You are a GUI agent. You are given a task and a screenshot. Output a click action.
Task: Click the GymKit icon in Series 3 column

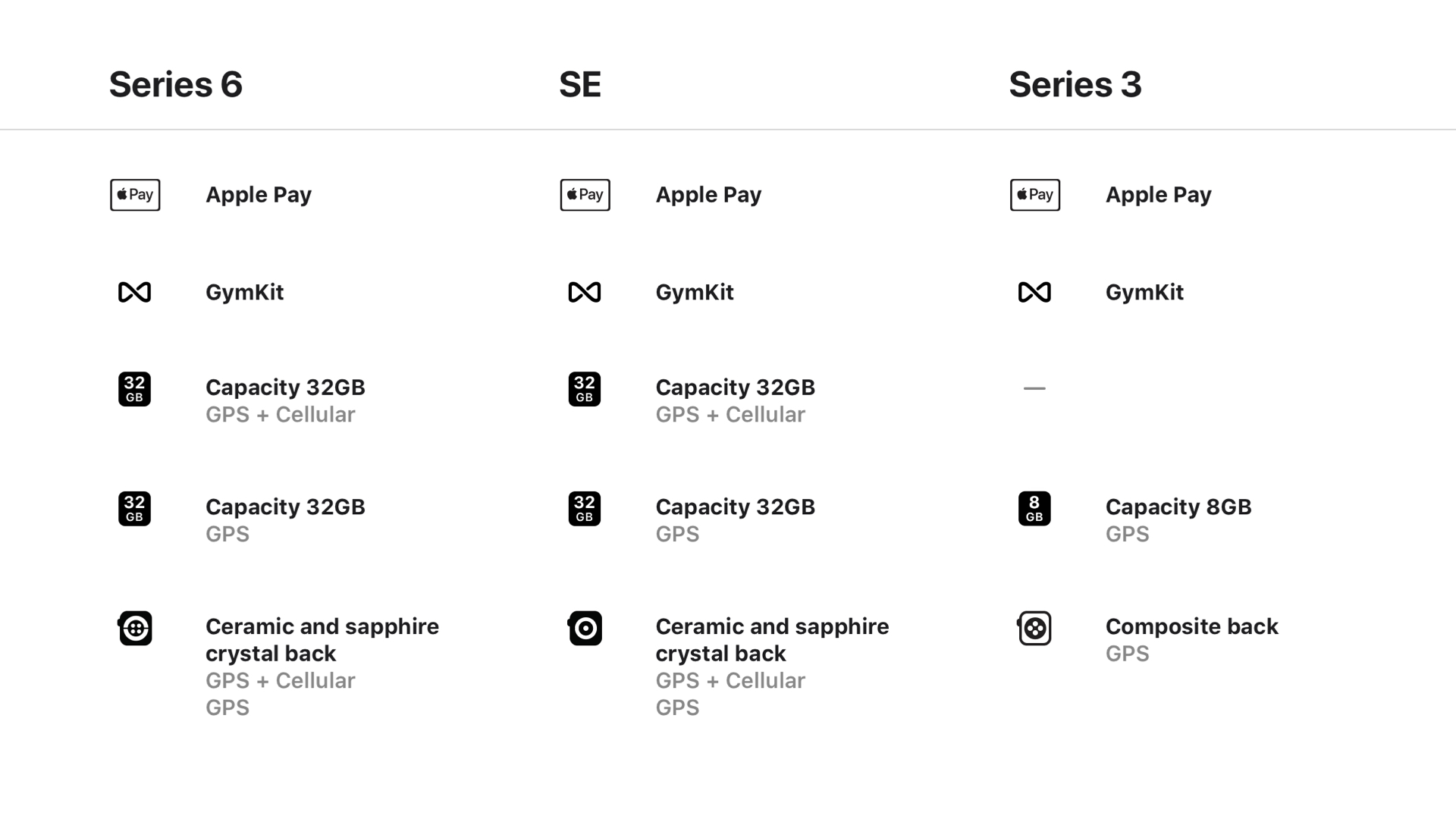coord(1034,292)
